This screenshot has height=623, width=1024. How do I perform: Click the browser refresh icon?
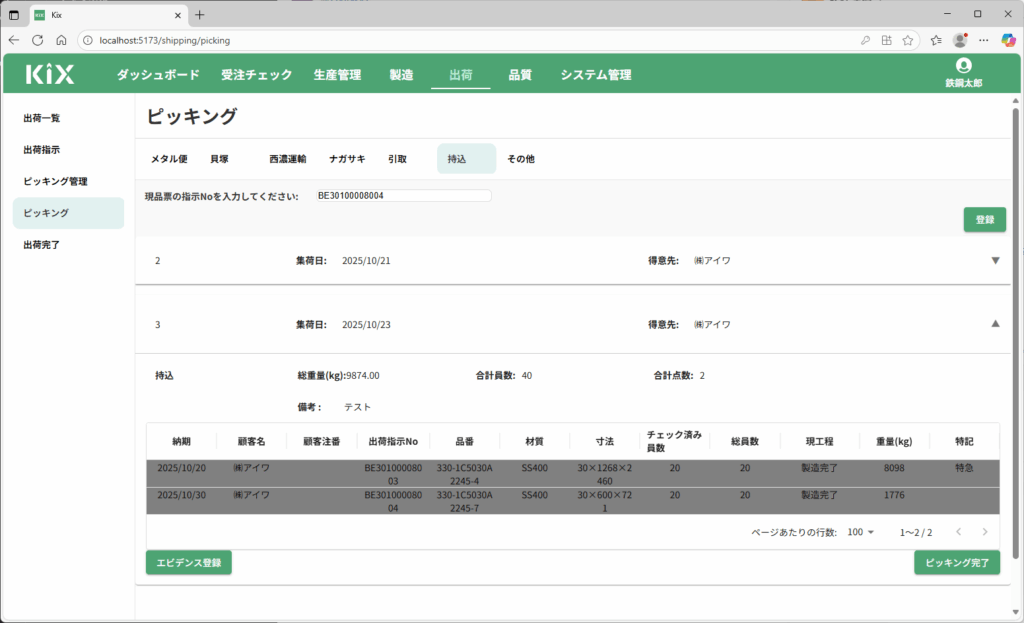[x=37, y=40]
